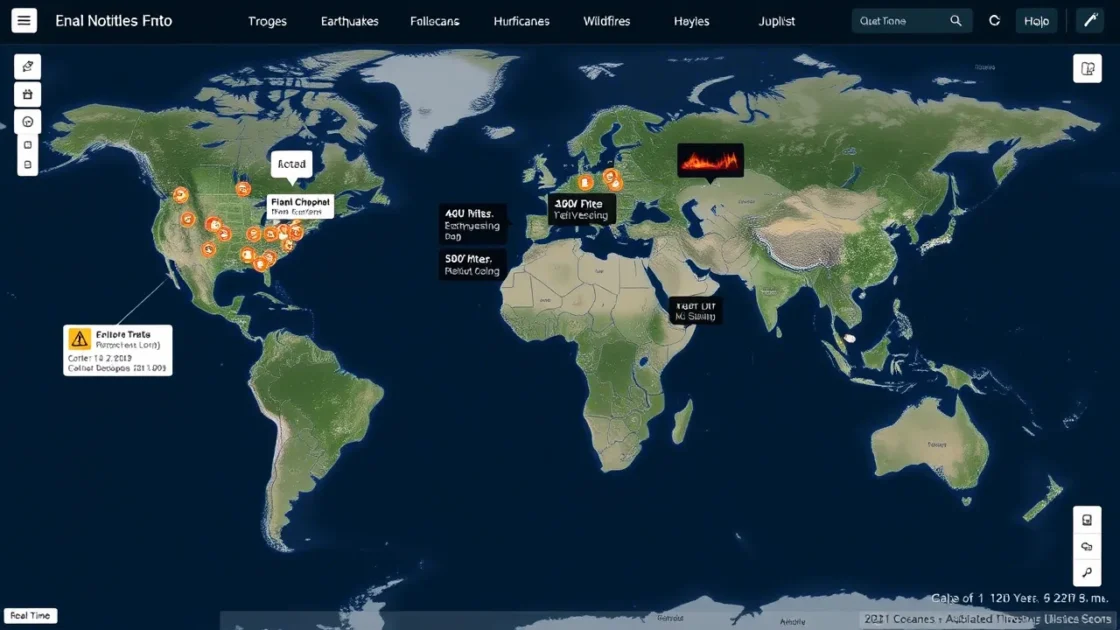The height and width of the screenshot is (630, 1120).
Task: Click the yellow warning triangle icon
Action: coord(79,339)
